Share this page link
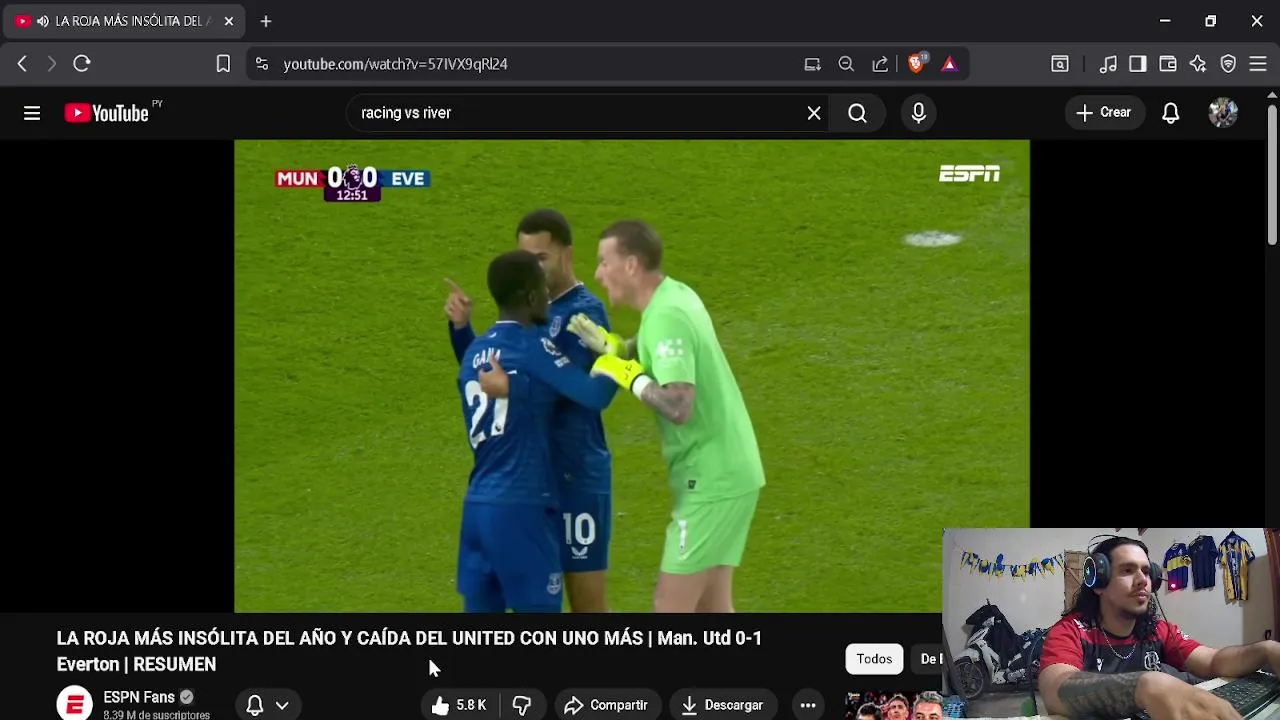 coord(880,64)
